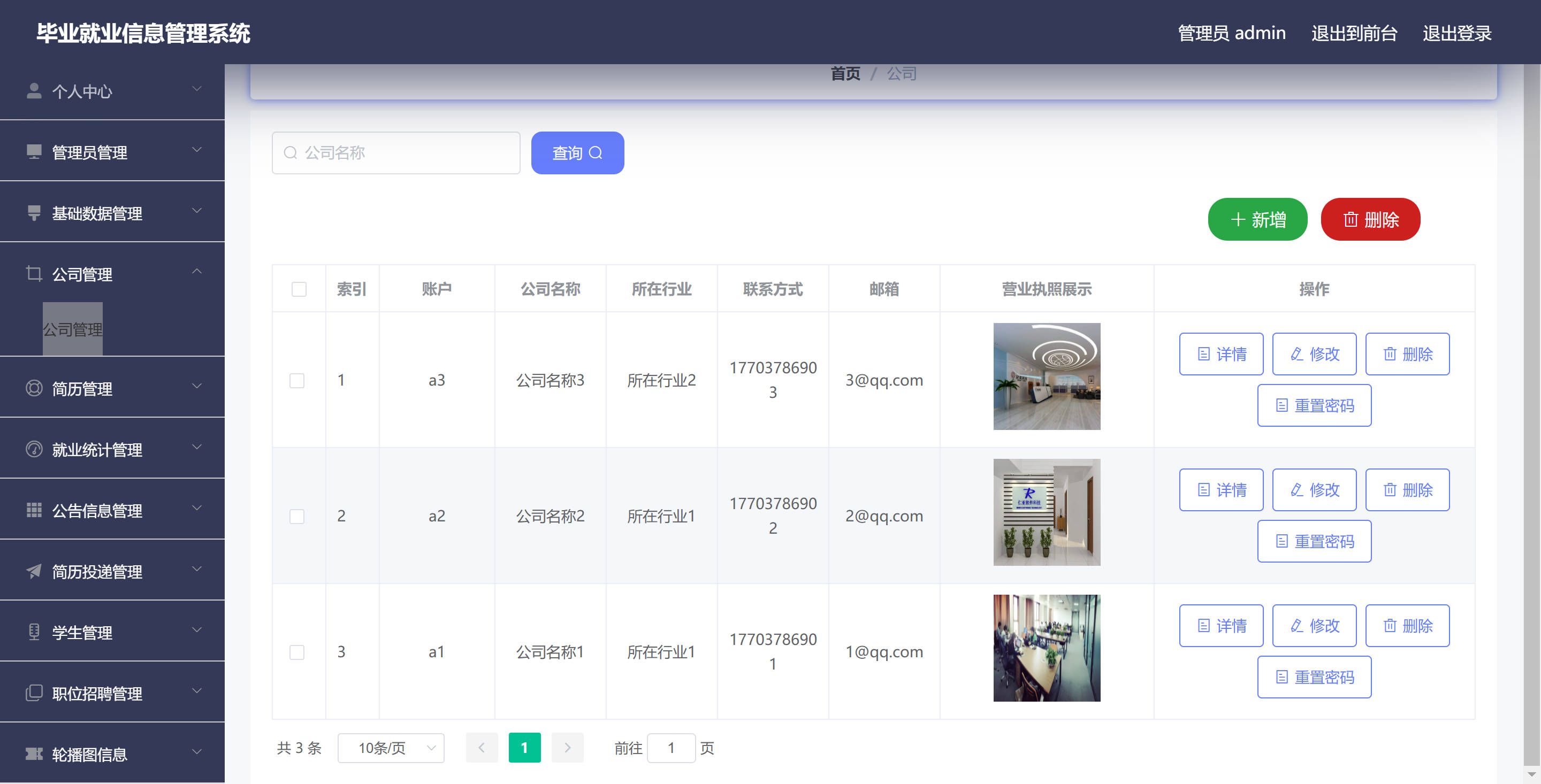
Task: Click the 退出登录 link in header
Action: (1456, 33)
